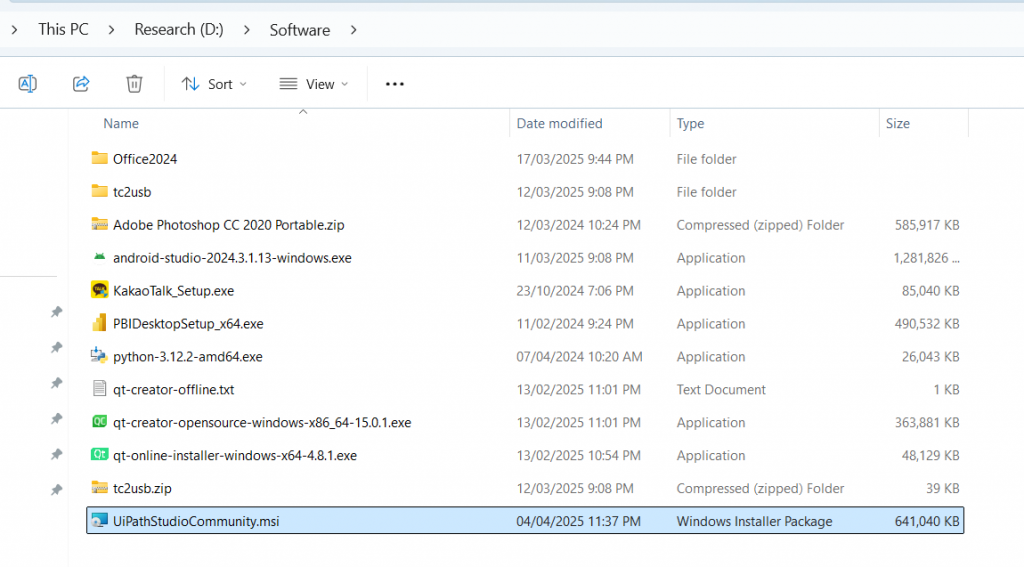Click the 641,040 KB size cell
The height and width of the screenshot is (567, 1024).
tap(927, 521)
